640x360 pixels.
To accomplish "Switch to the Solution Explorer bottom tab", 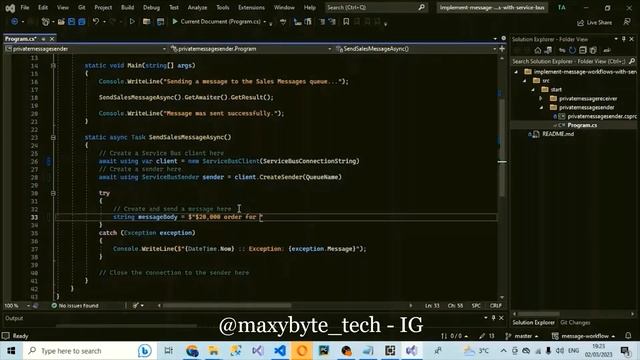I will (x=533, y=323).
